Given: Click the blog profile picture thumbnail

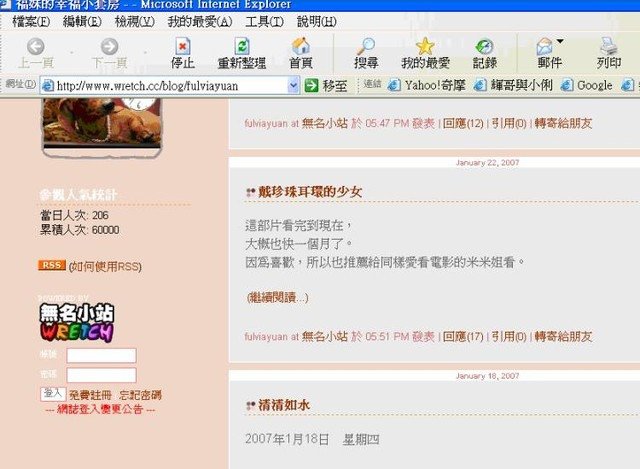Looking at the screenshot, I should click(102, 127).
